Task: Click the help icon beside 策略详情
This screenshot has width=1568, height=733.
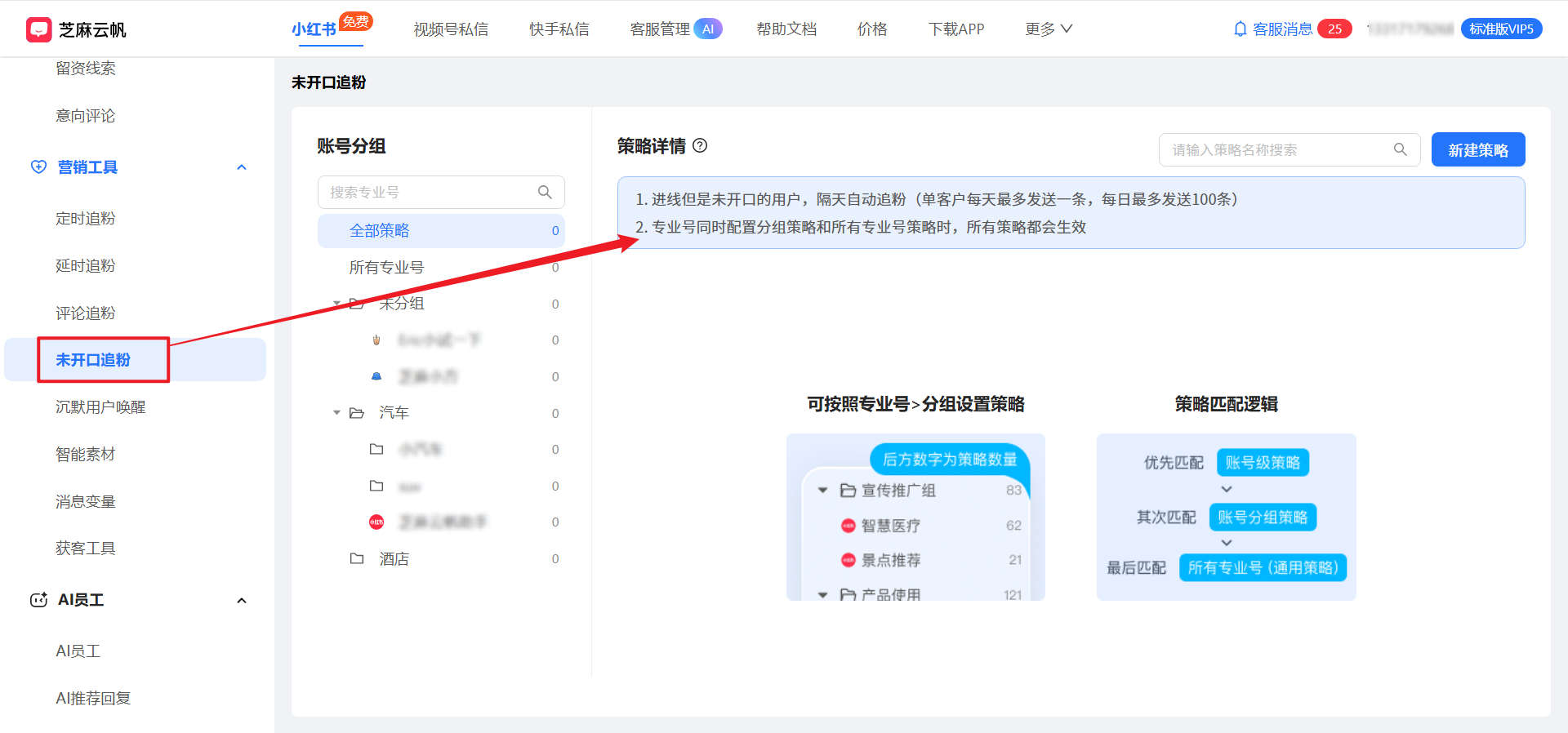Action: tap(700, 145)
